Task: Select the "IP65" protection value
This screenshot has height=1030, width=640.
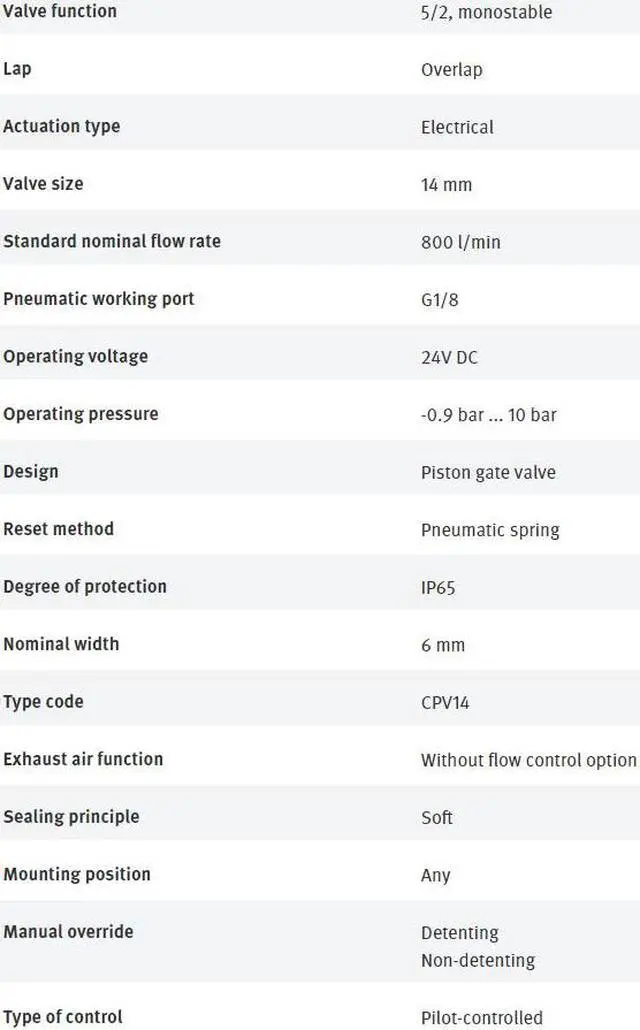Action: (438, 588)
